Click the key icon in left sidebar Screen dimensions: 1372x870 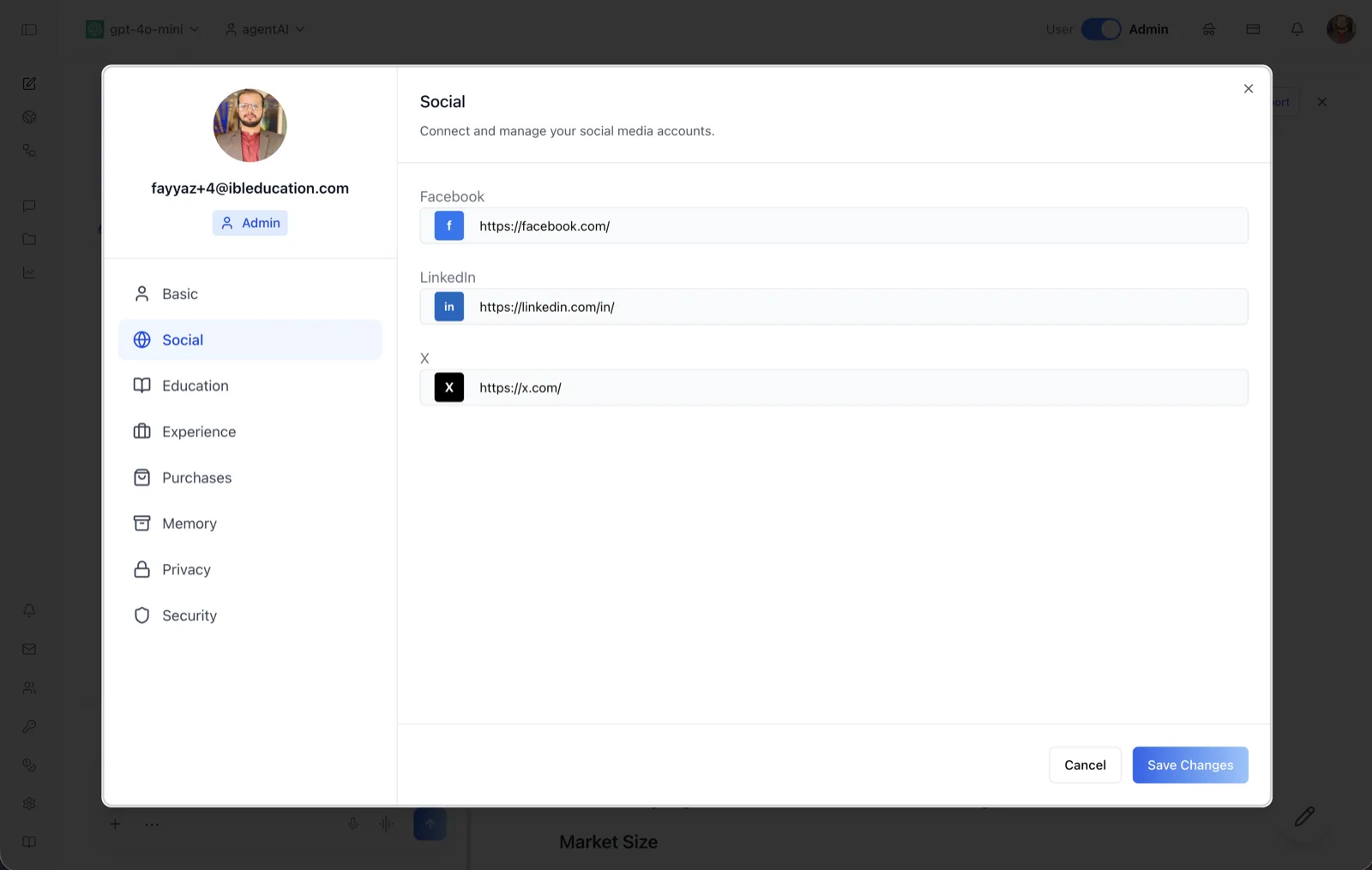[29, 726]
